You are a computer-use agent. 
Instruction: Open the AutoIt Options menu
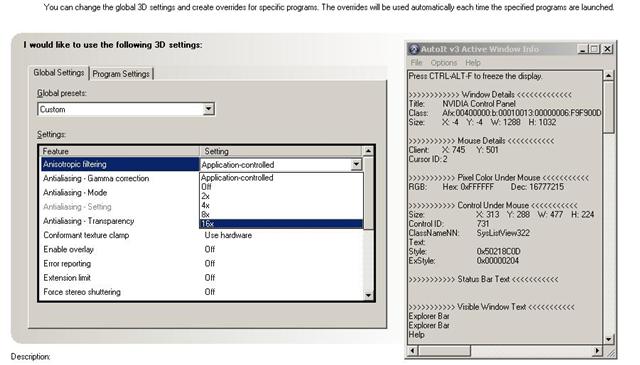[444, 63]
